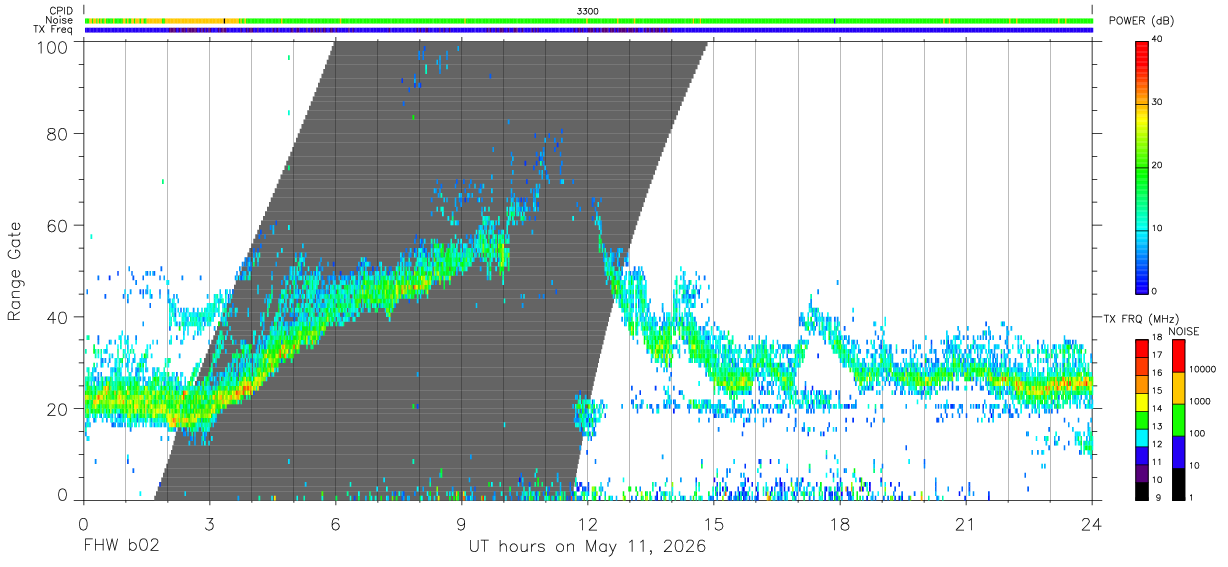Click the CPID value '3300'
Viewport: 1228px width, 567px height.
pyautogui.click(x=588, y=11)
